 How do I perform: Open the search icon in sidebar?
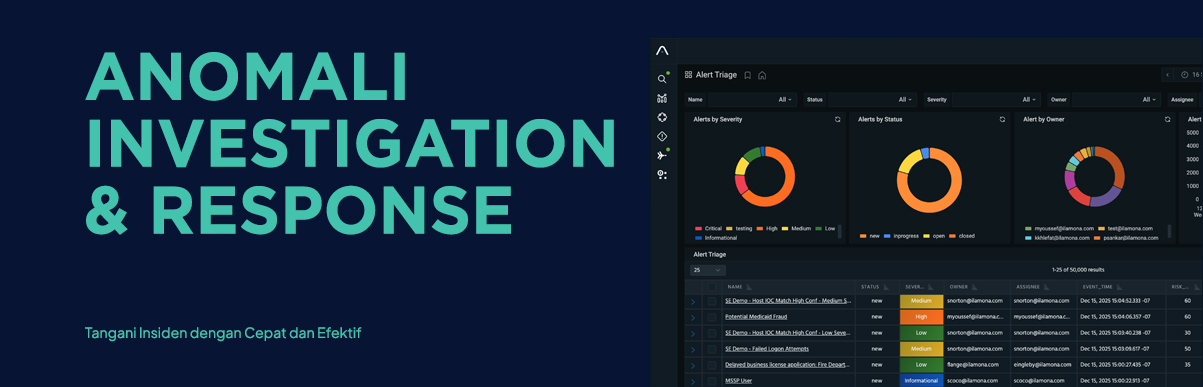[662, 79]
